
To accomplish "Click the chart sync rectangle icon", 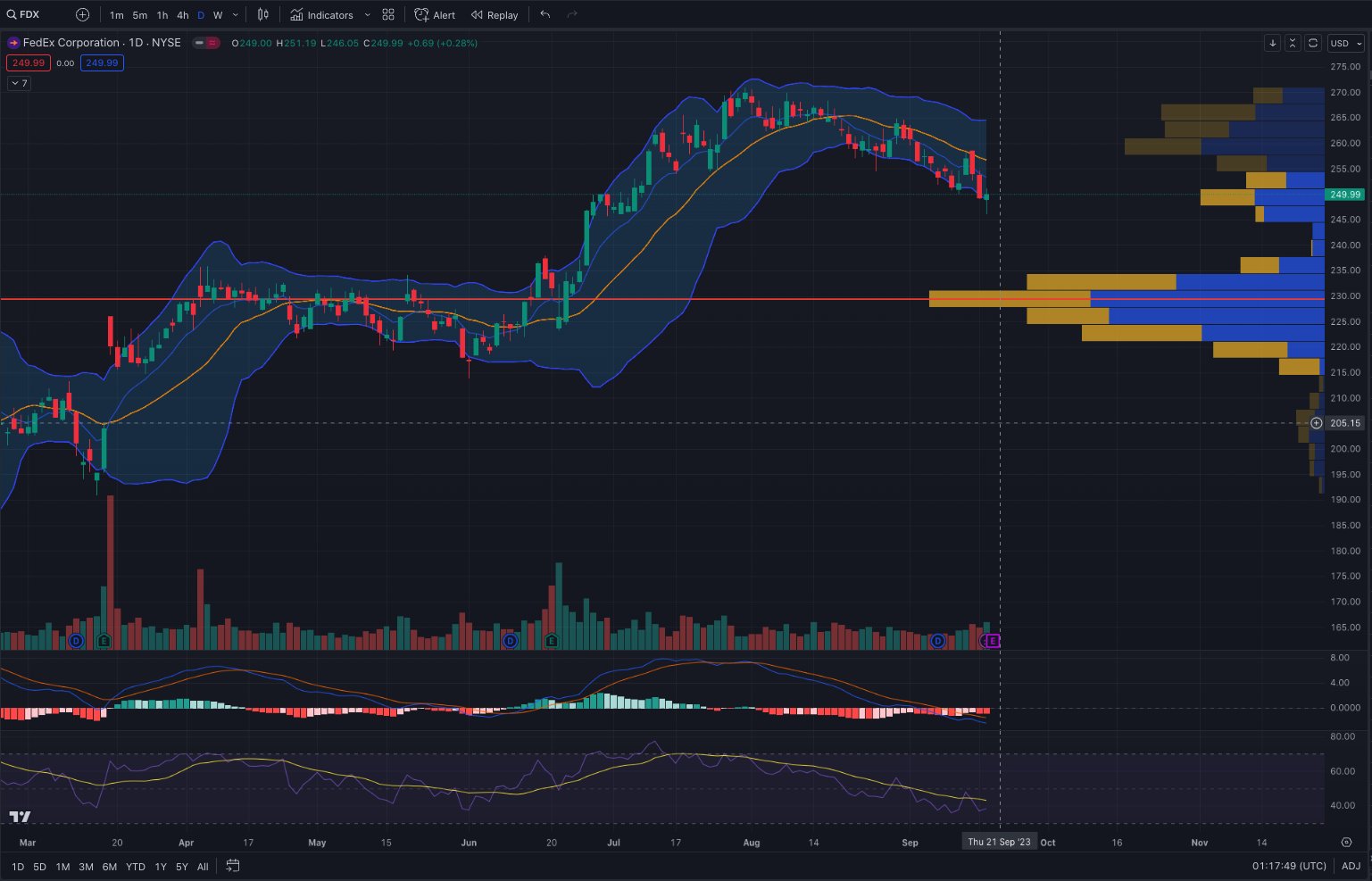I will click(1313, 43).
